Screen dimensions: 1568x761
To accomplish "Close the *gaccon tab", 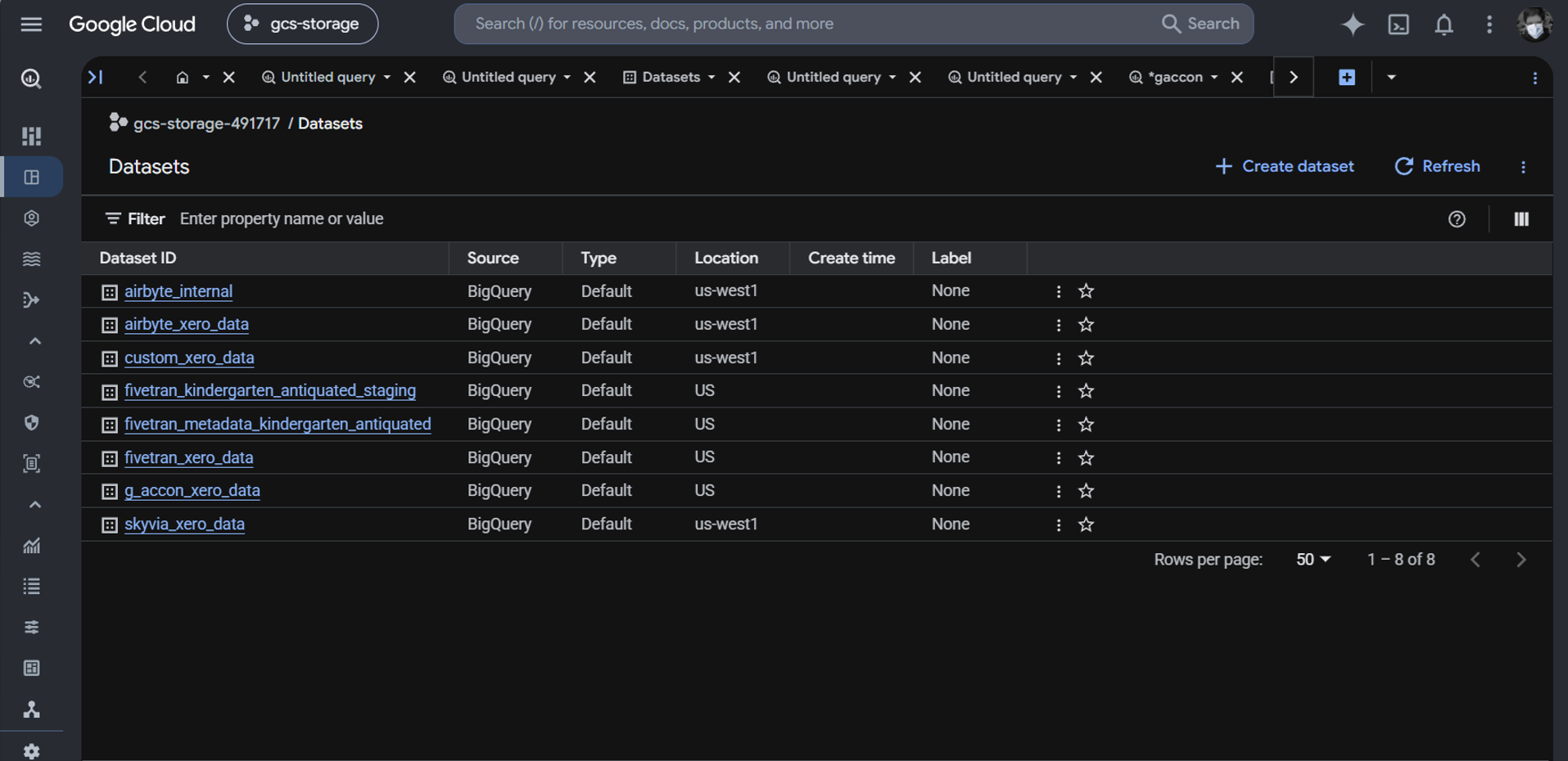I will click(x=1237, y=77).
